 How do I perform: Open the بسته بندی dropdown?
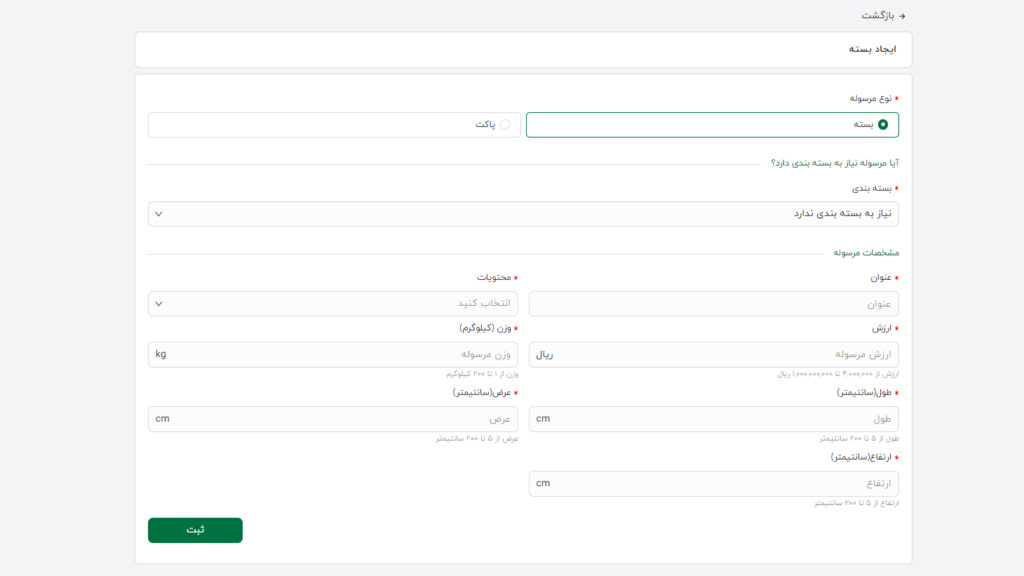click(523, 214)
